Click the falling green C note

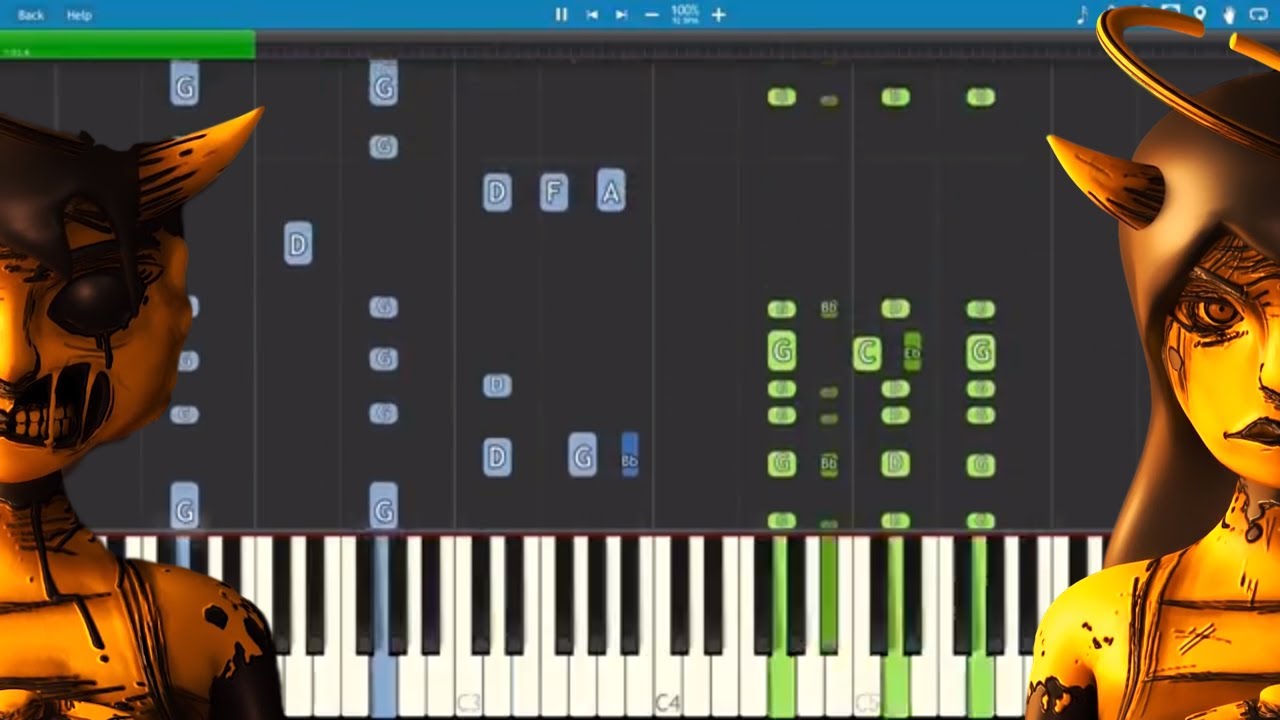tap(867, 353)
